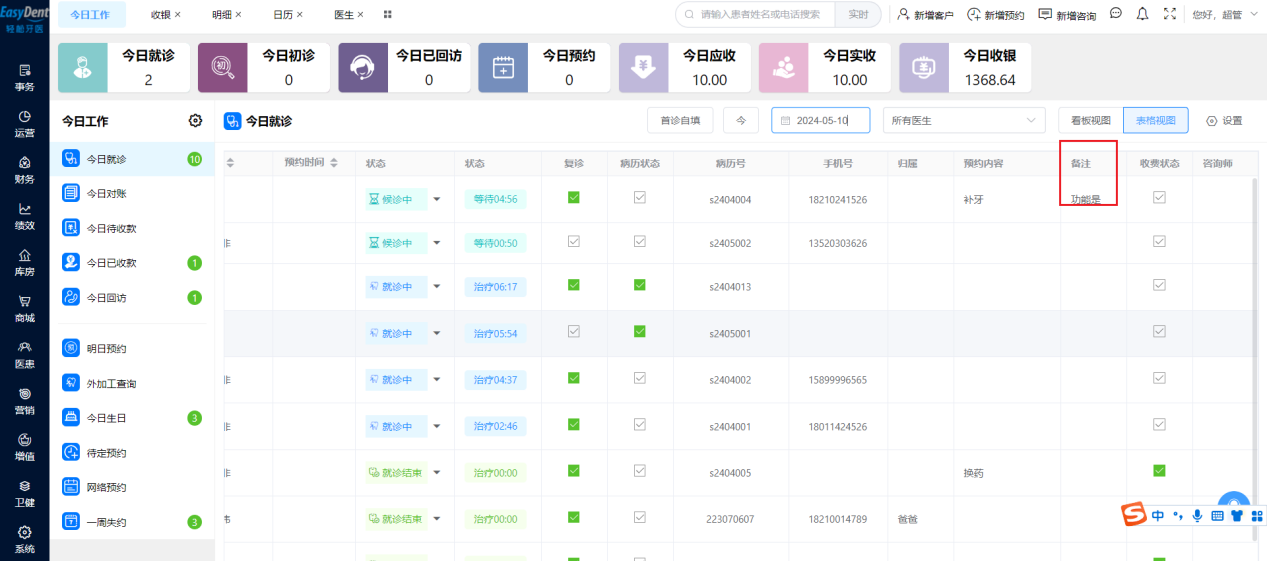Click the 今日实收 card icon
The image size is (1267, 561).
pos(784,68)
